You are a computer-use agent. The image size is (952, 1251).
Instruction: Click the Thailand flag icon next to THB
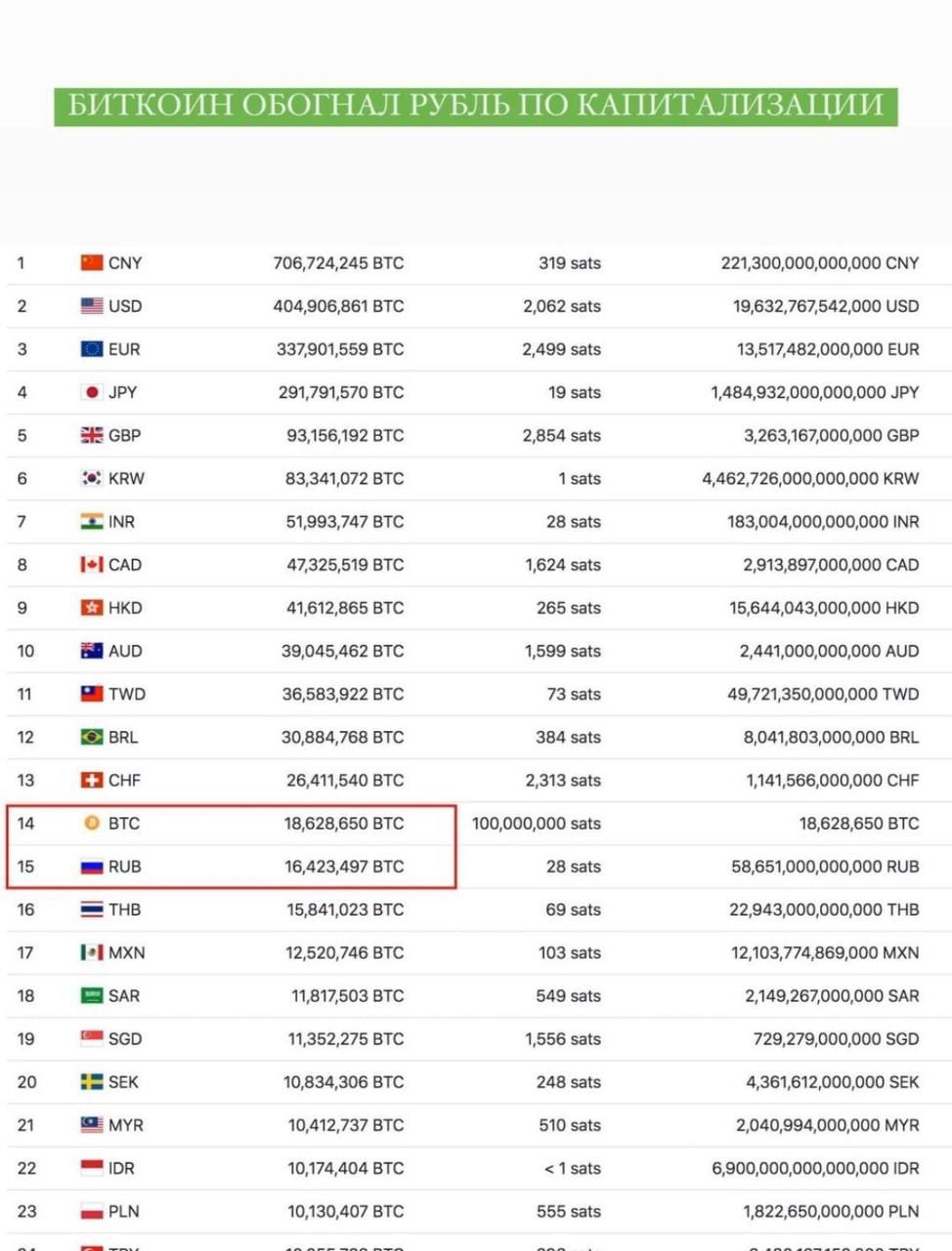(x=92, y=909)
